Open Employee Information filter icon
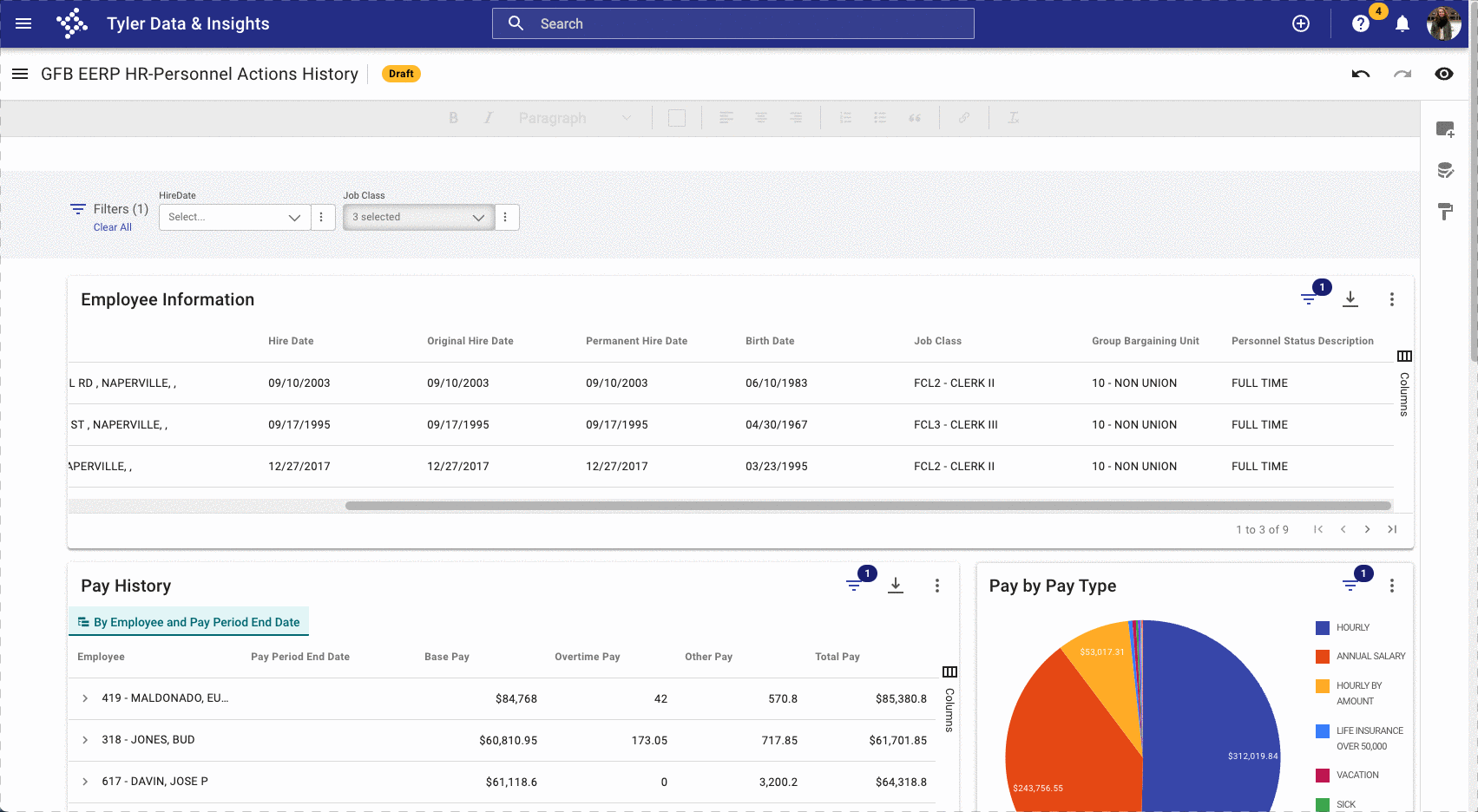 click(x=1309, y=299)
